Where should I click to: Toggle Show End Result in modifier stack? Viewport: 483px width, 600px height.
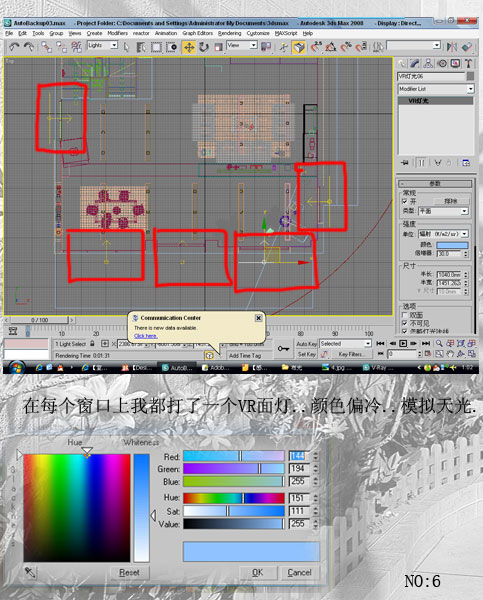421,163
